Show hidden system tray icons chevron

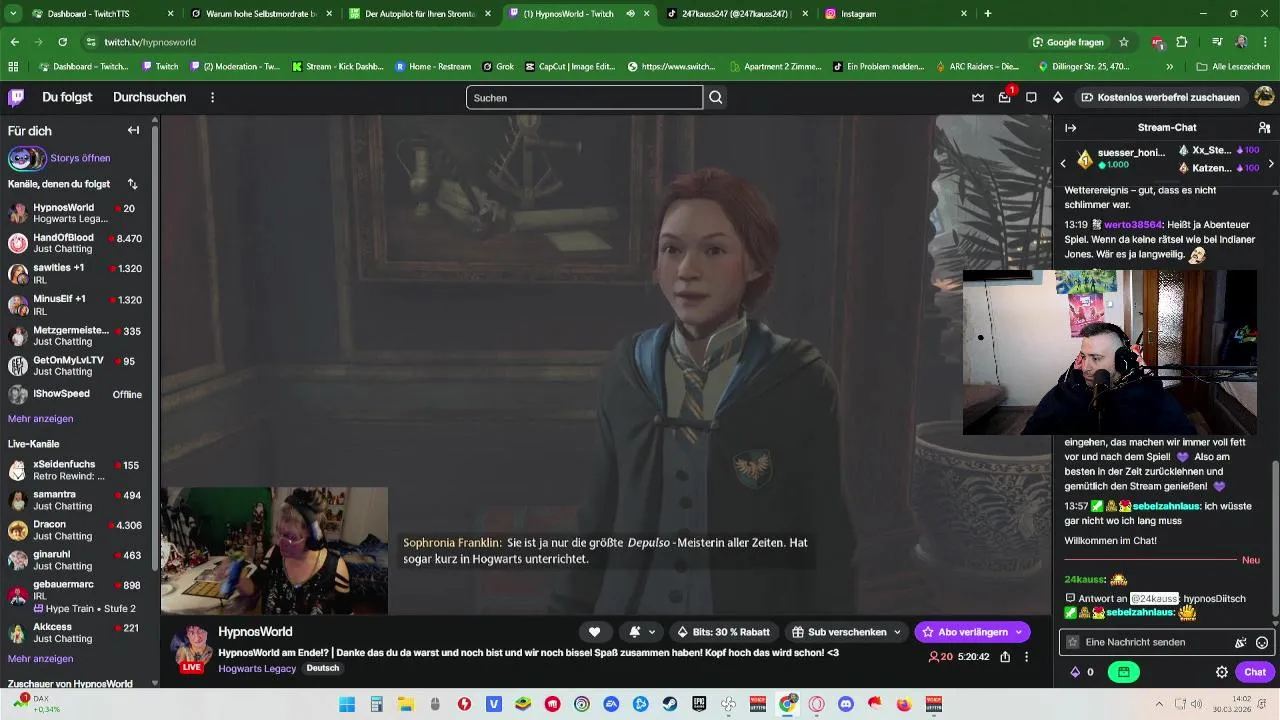pos(1159,704)
